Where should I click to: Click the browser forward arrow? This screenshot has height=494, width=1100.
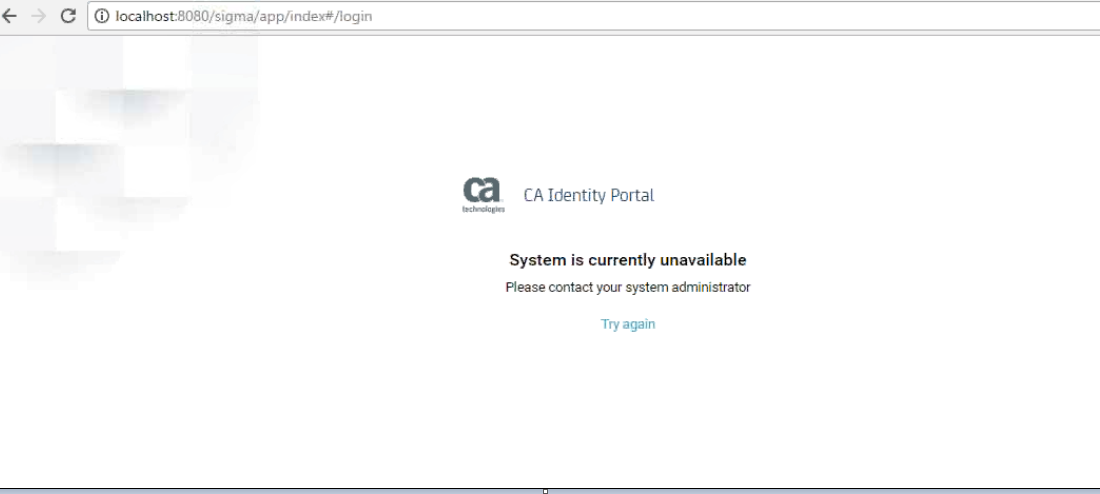click(38, 15)
